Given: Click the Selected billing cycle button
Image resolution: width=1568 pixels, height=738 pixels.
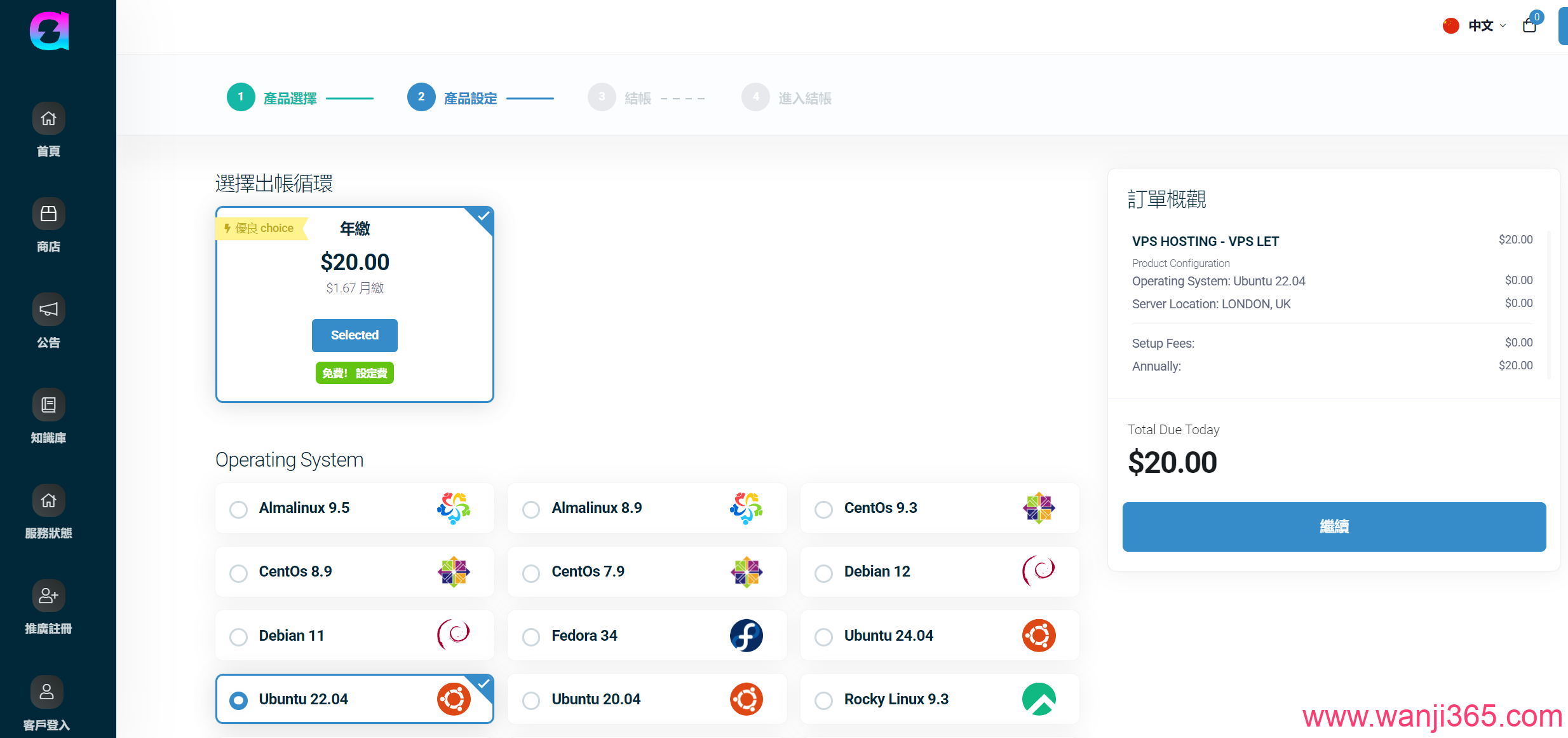Looking at the screenshot, I should (355, 335).
